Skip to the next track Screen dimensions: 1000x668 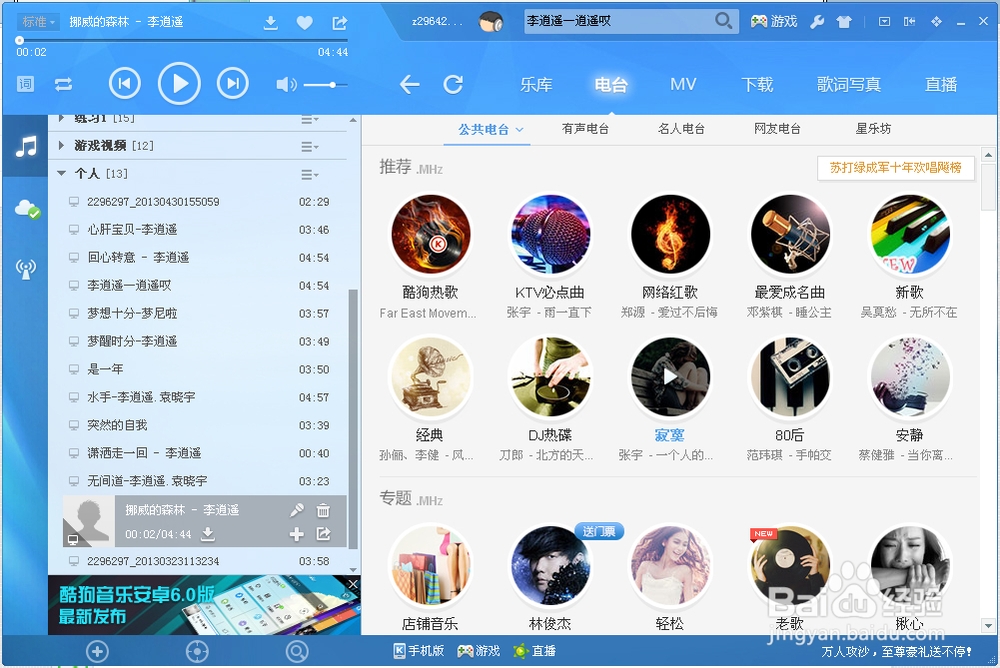click(233, 84)
